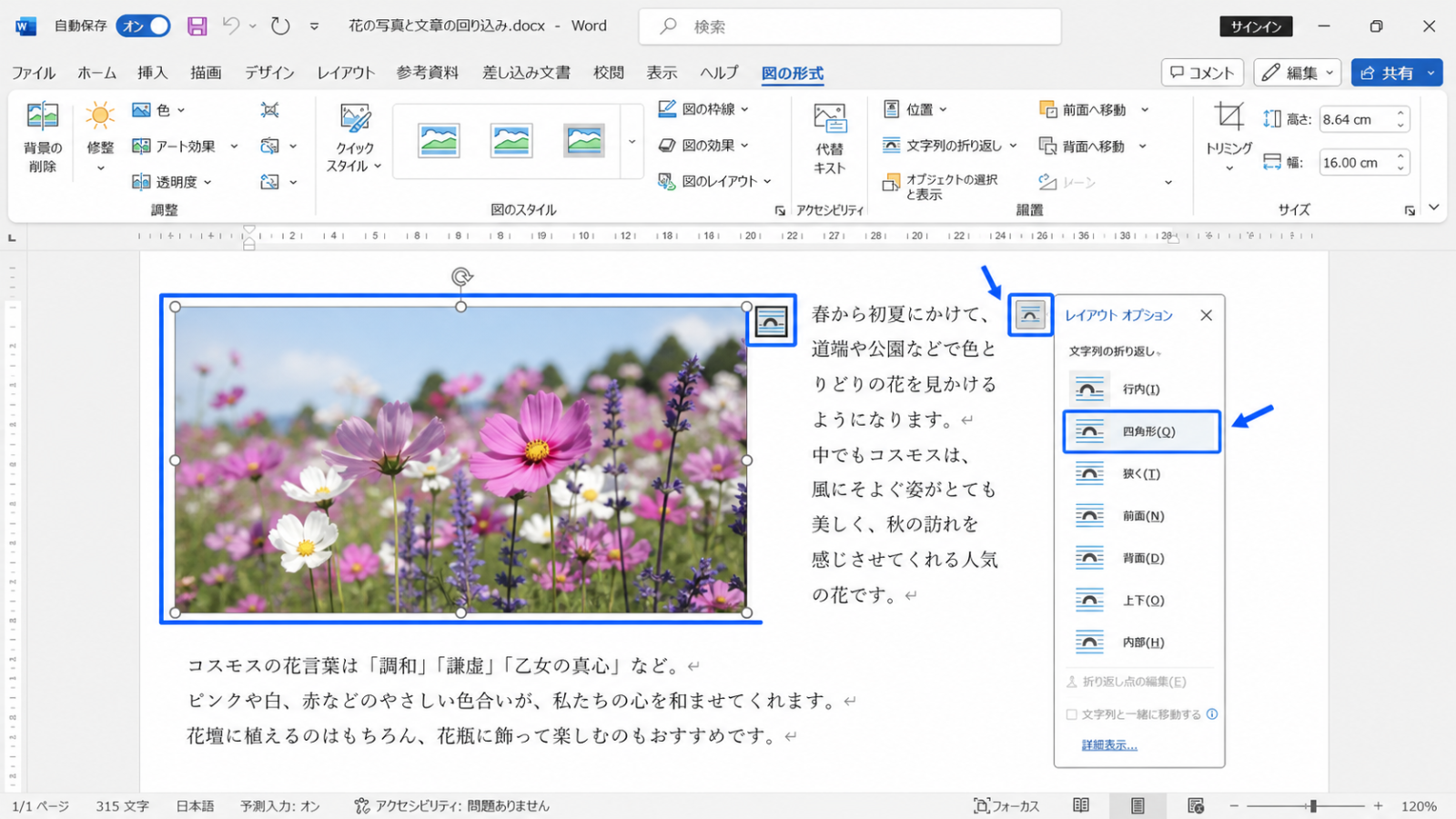The image size is (1456, 819).
Task: Click the フォーカス (Focus) button
Action: coord(1006,805)
